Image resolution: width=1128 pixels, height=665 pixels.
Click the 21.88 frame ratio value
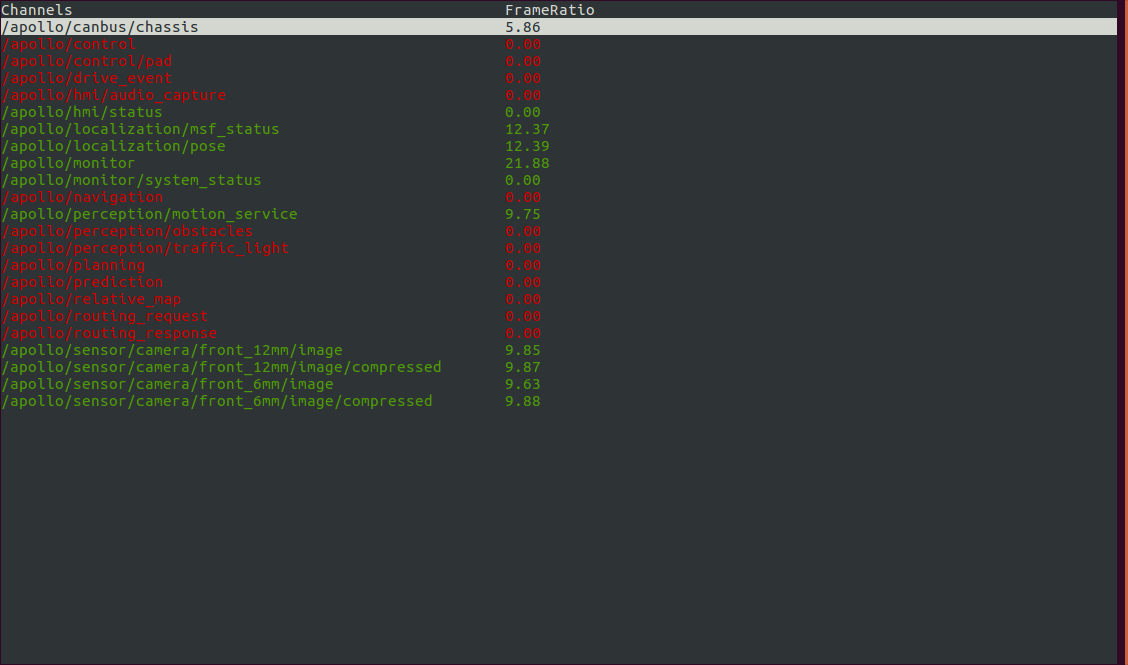click(x=527, y=163)
